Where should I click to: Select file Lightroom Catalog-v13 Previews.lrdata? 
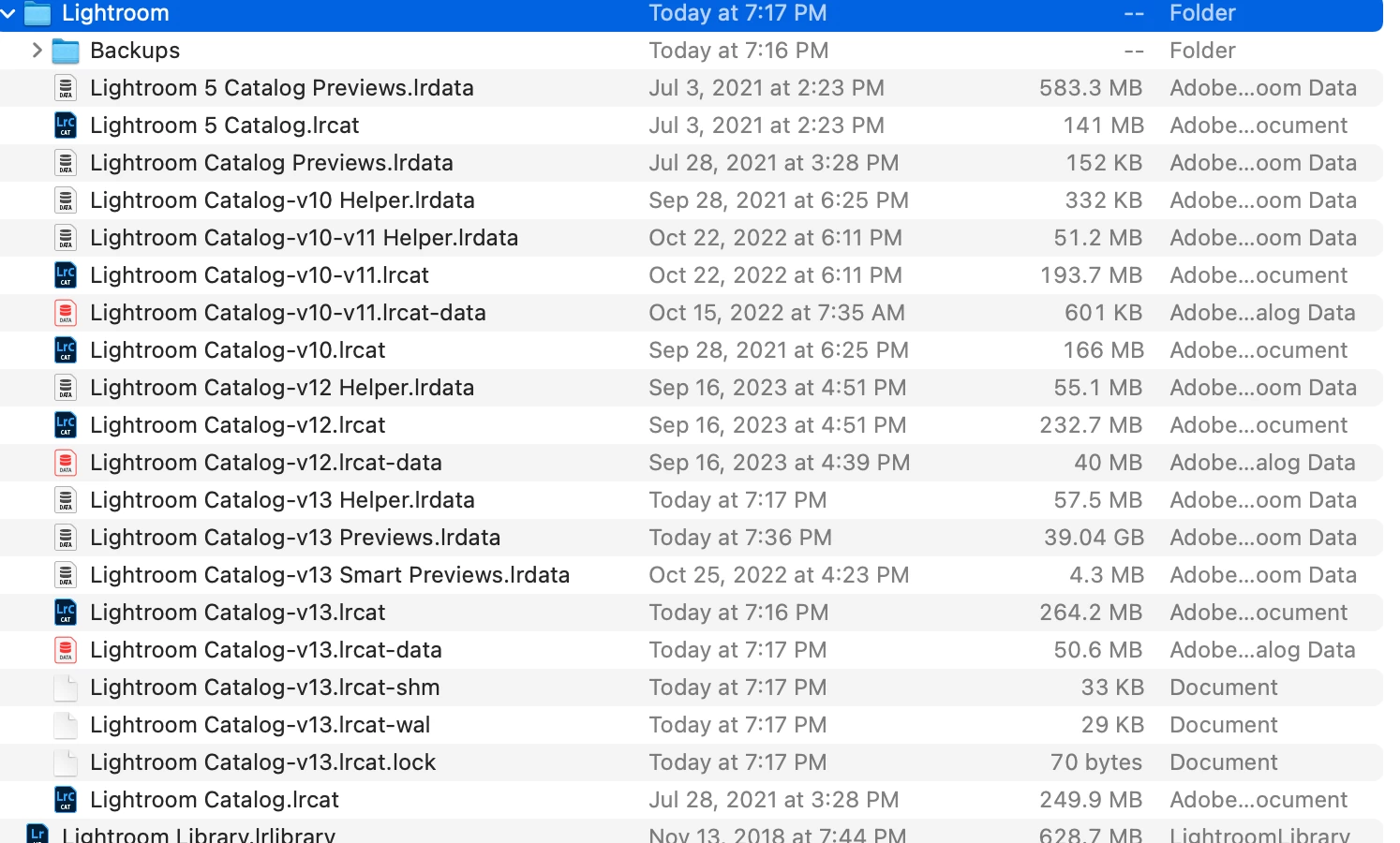pos(295,538)
